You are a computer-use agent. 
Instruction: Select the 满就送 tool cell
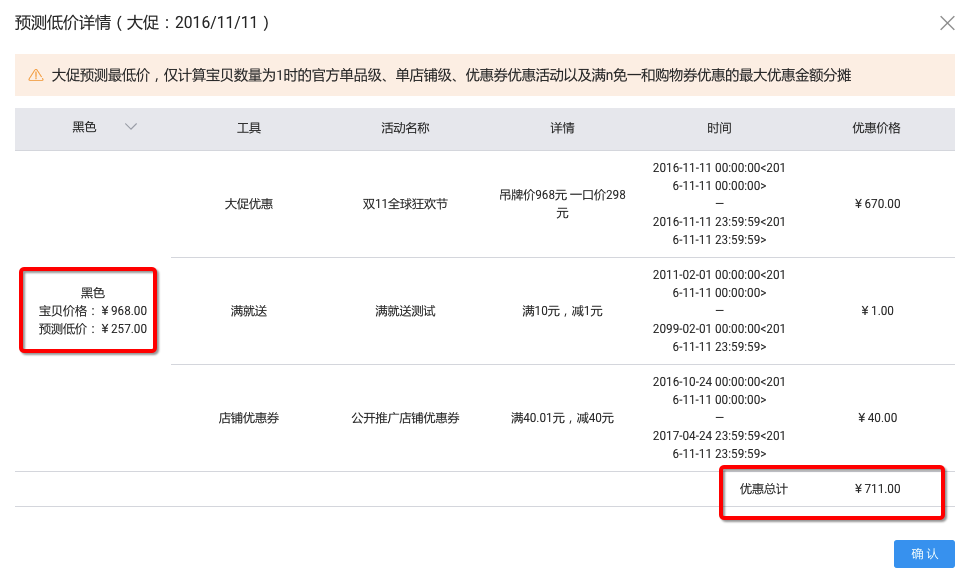249,311
